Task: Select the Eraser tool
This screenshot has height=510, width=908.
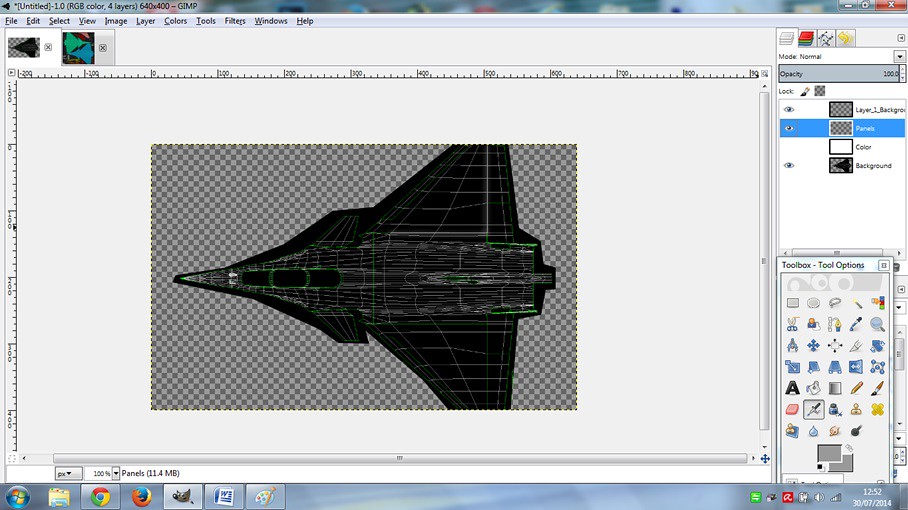Action: pos(793,410)
